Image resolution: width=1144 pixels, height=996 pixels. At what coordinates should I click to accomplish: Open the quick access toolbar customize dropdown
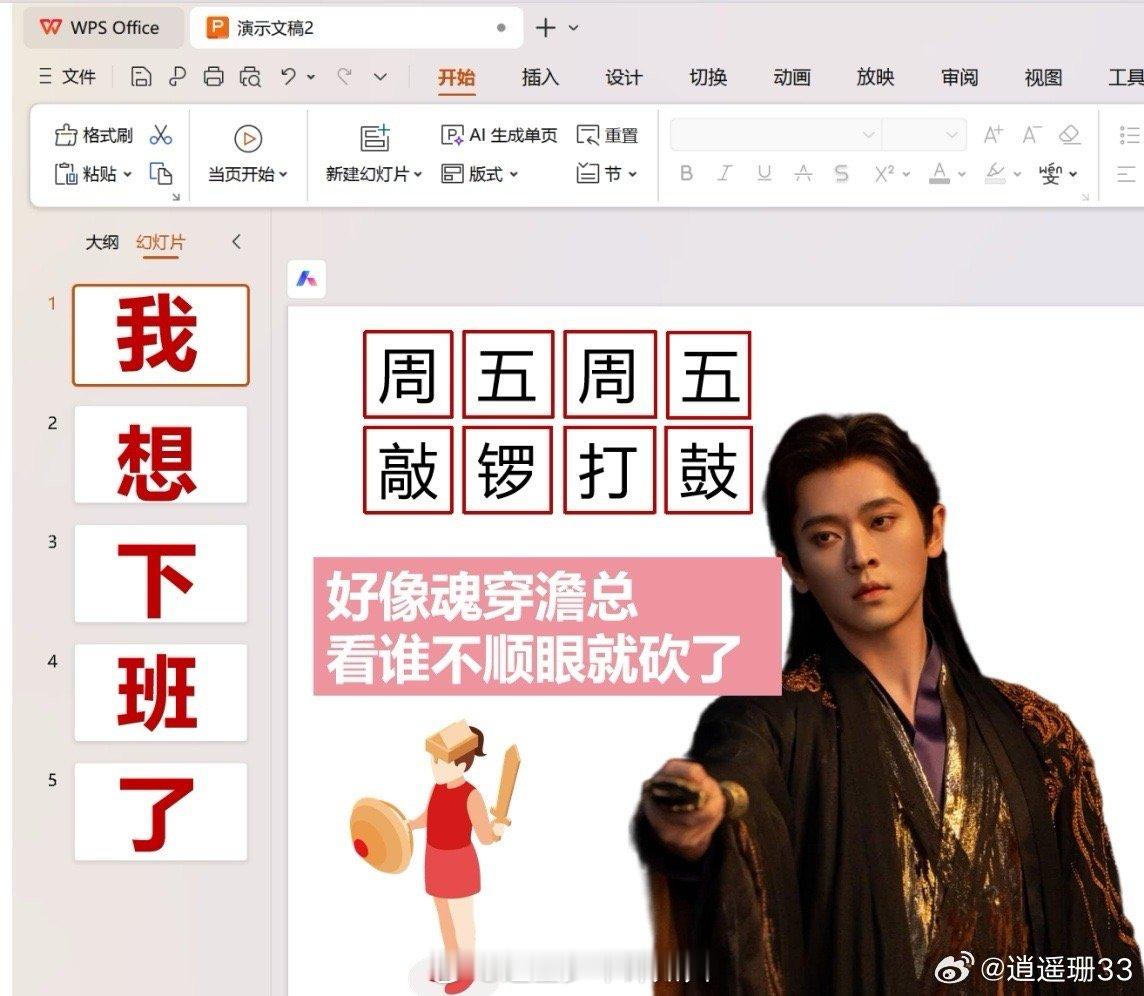click(x=380, y=77)
